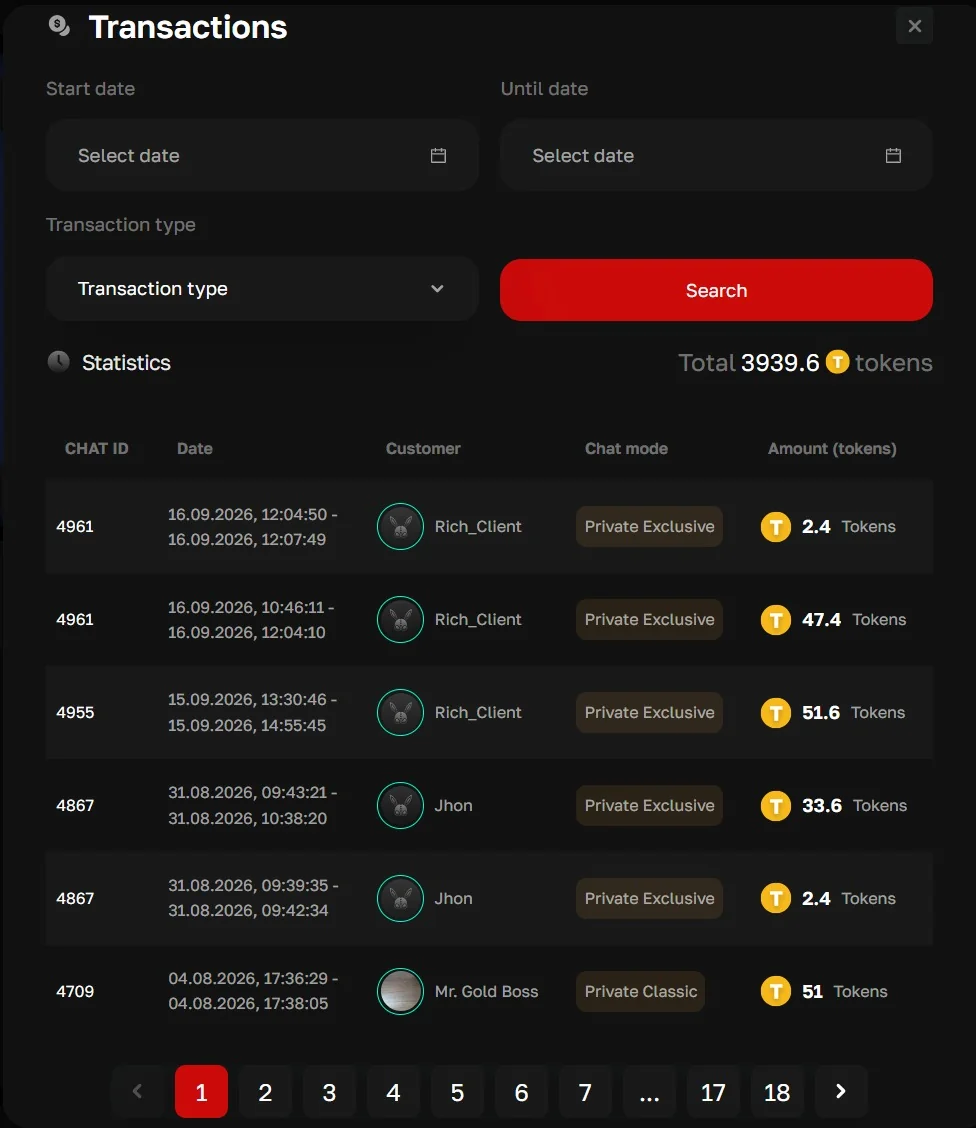Click Rich_Client avatar in the 13:30:46 row
The width and height of the screenshot is (976, 1128).
(400, 712)
